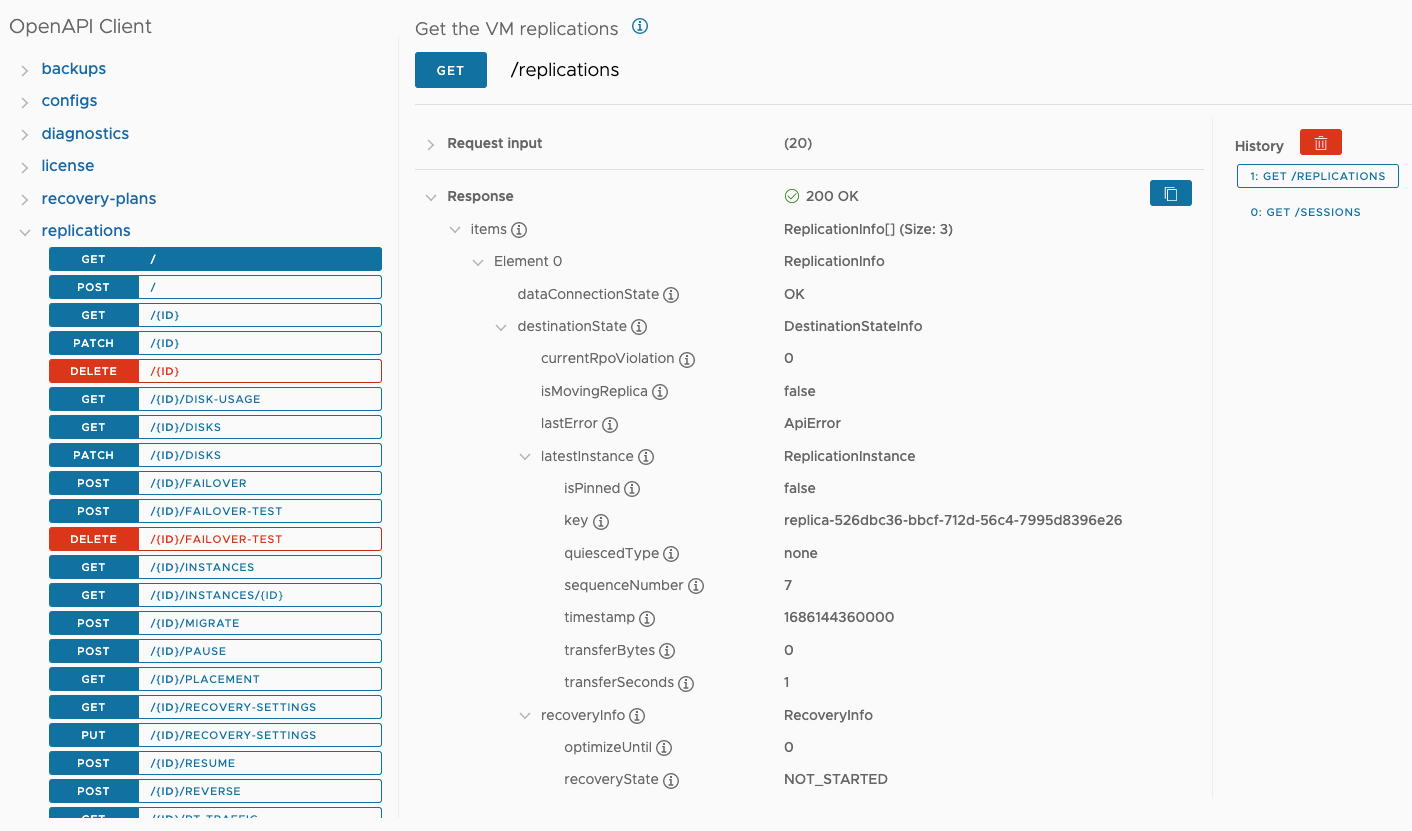Open the info icon next to dataConnectionState
This screenshot has height=831, width=1412.
[672, 295]
